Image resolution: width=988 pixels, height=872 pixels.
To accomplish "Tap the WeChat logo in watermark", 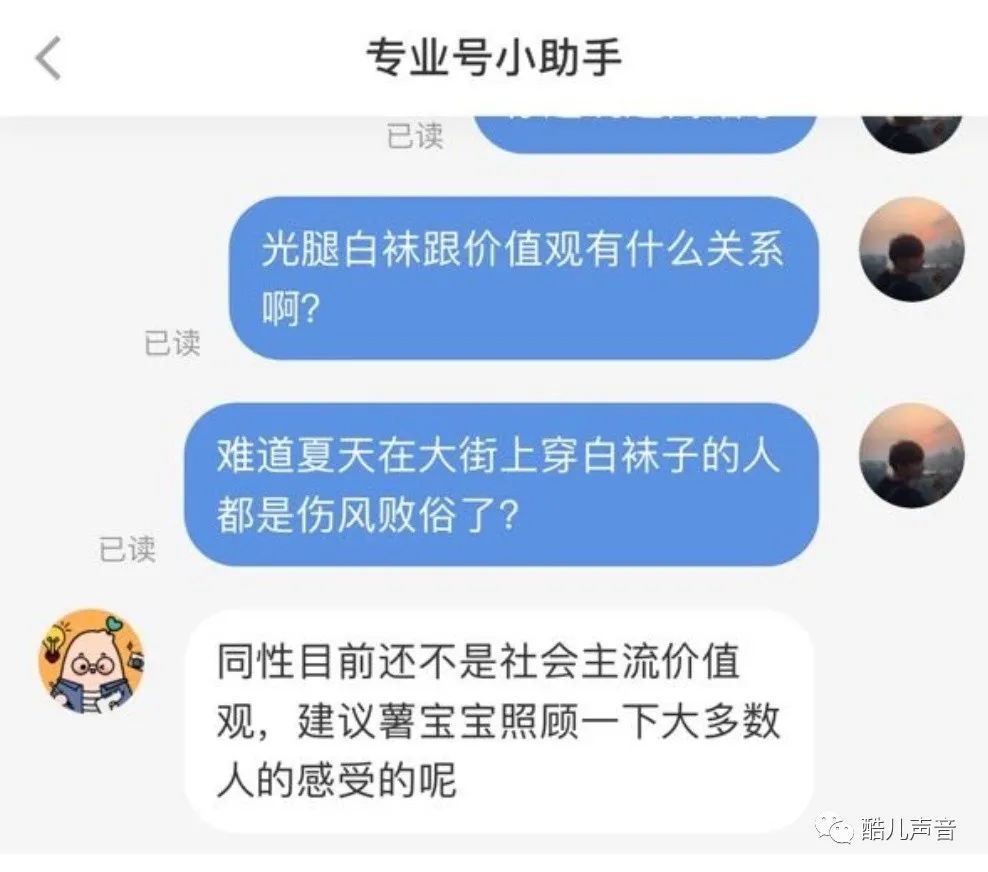I will pos(836,830).
